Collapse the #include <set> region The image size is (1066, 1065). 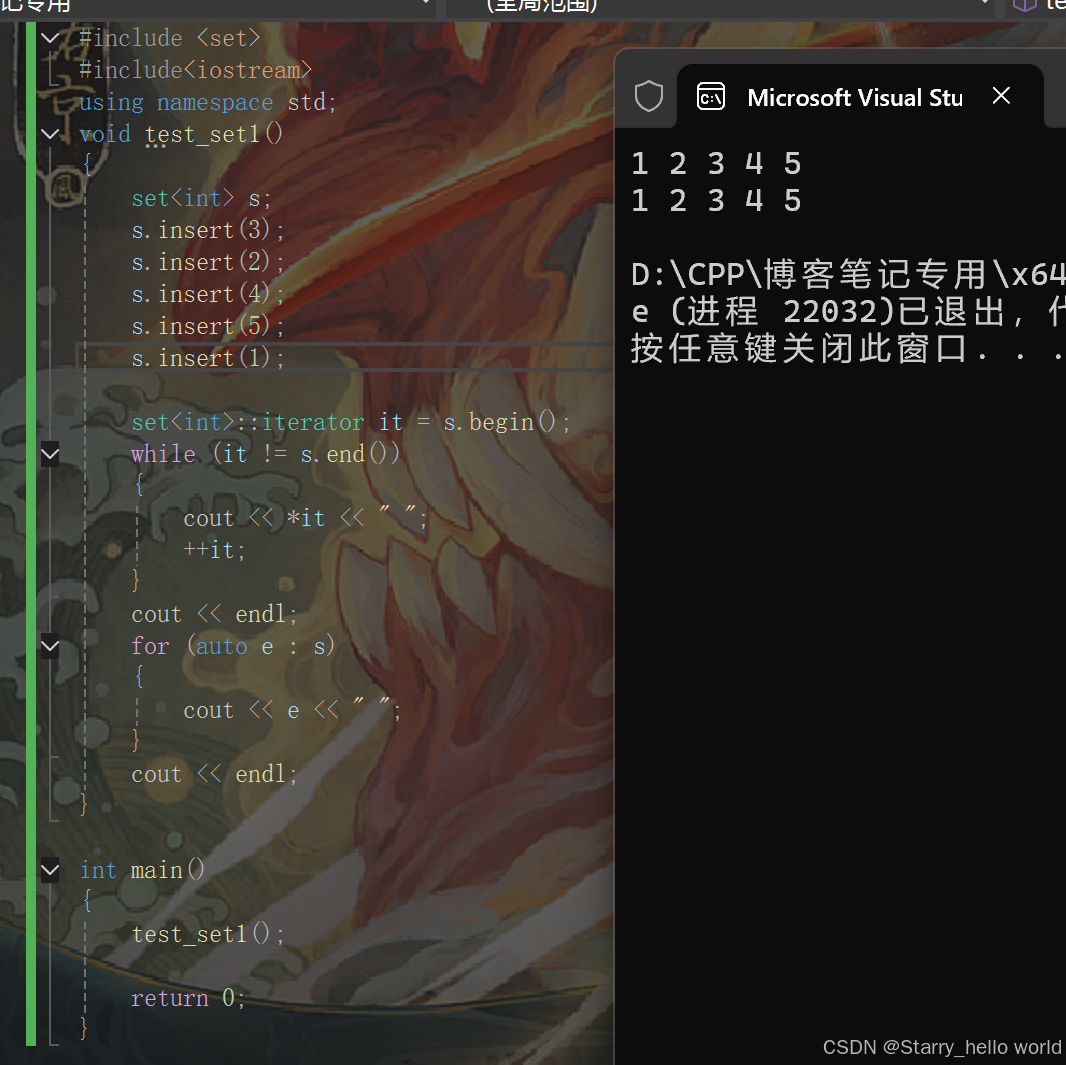50,37
